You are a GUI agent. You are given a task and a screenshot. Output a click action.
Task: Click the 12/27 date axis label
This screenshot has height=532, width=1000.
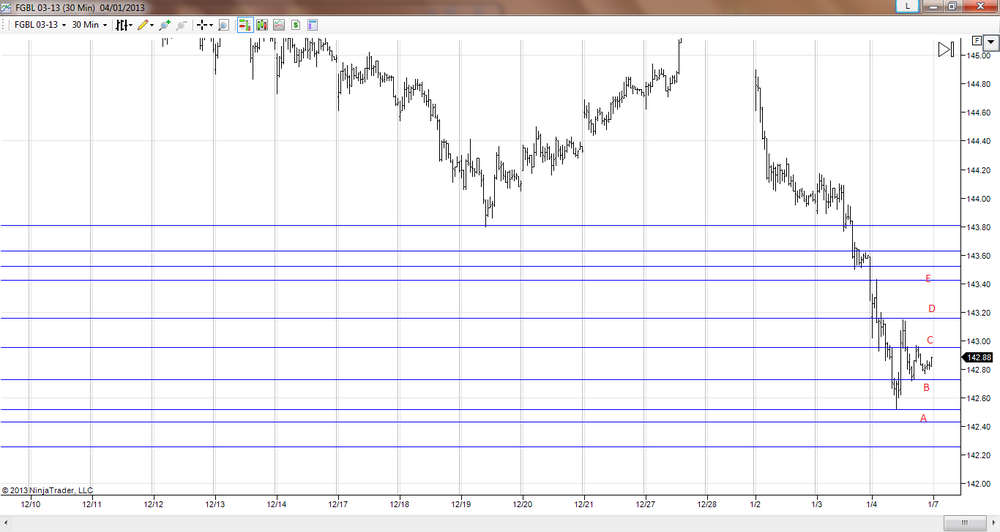tap(645, 504)
